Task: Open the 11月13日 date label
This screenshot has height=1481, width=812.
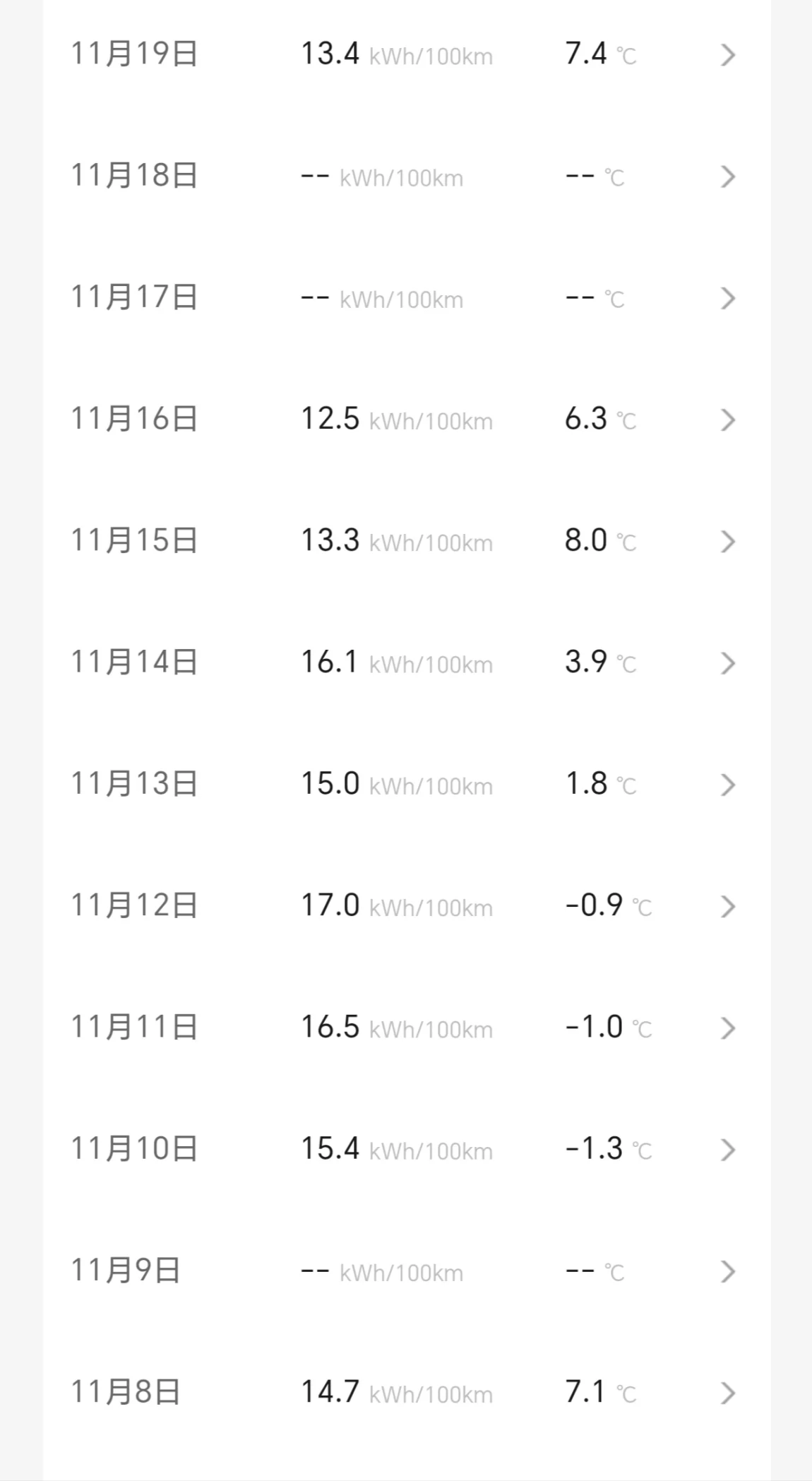Action: [134, 784]
